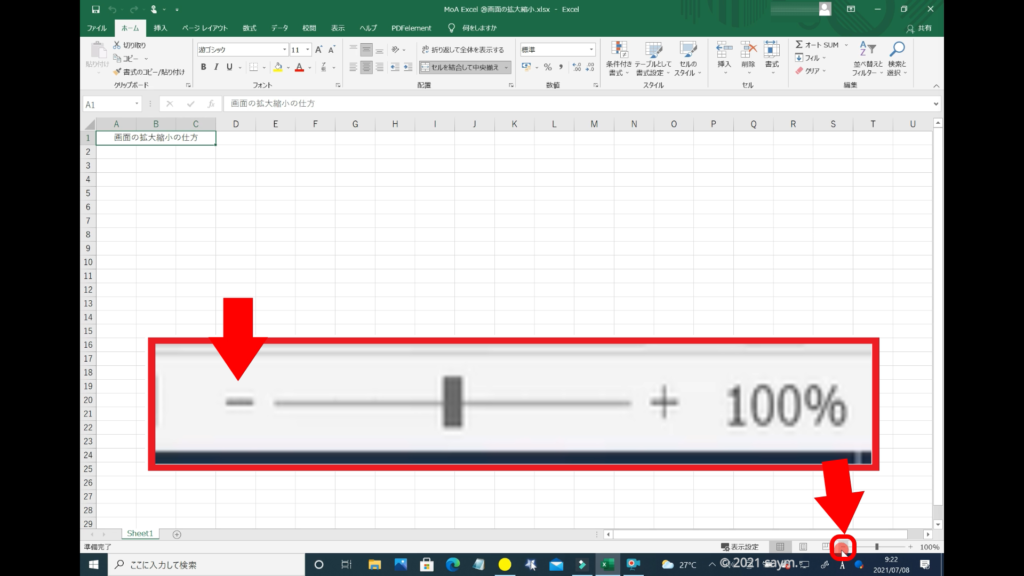
Task: Click the Bold formatting icon
Action: pos(203,67)
